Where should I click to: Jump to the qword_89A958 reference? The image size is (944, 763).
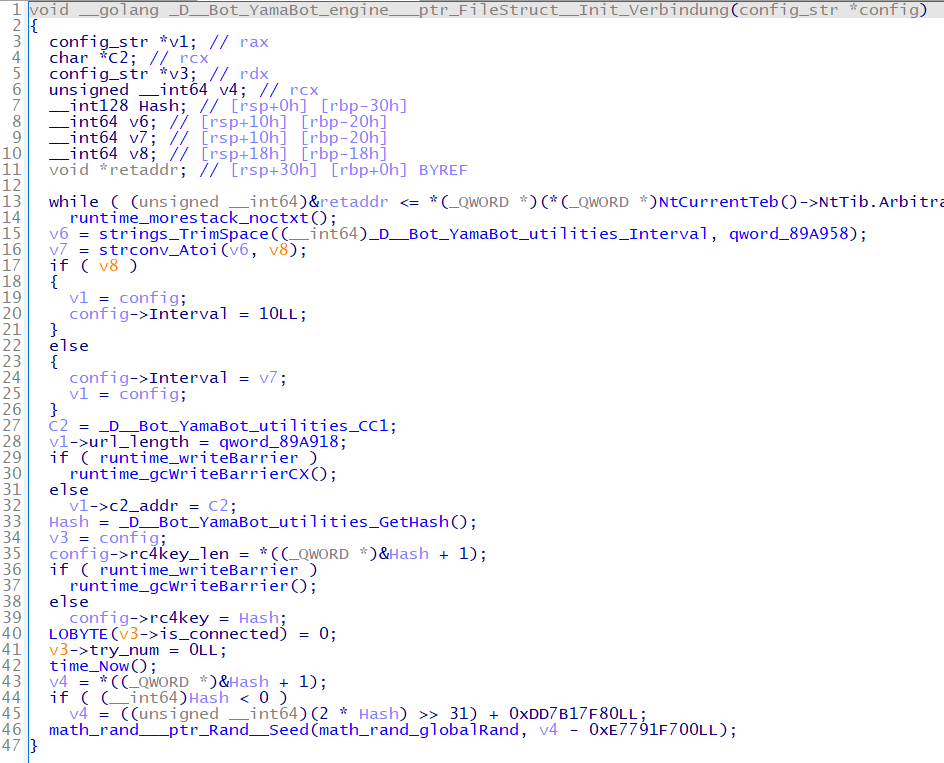[x=788, y=234]
